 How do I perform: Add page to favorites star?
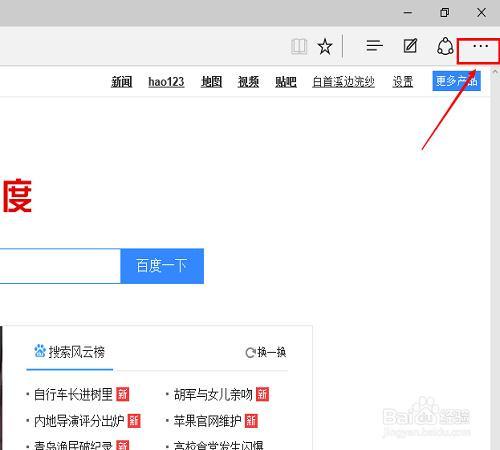(325, 46)
